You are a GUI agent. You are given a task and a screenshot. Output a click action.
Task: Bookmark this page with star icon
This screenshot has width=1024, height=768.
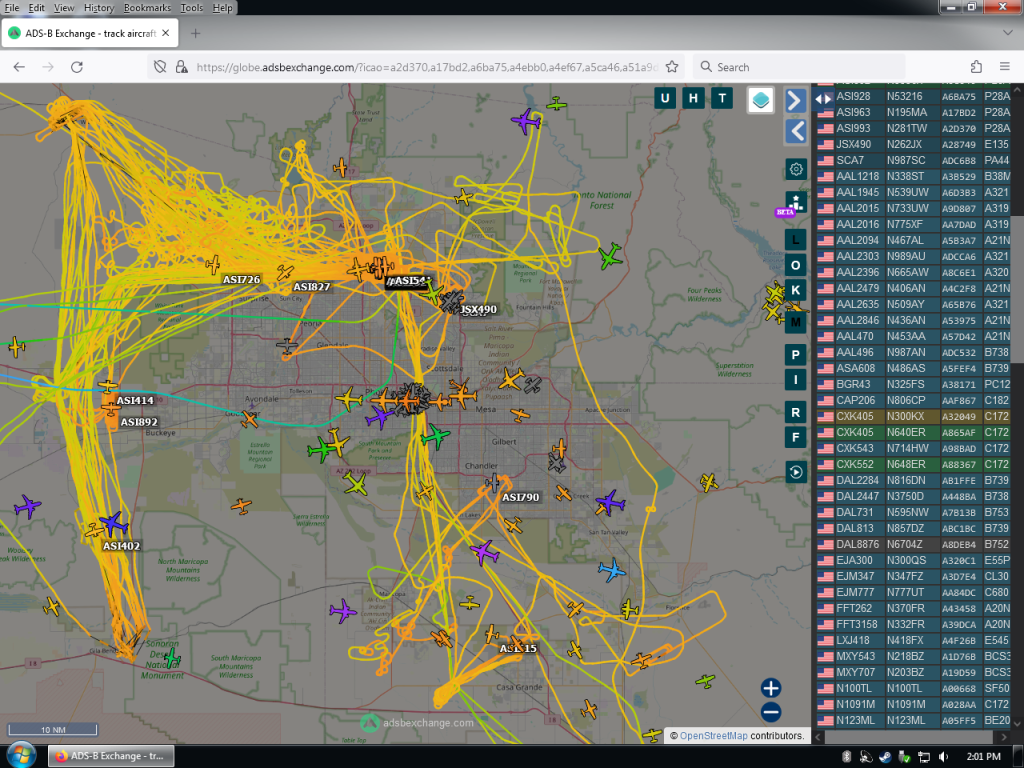pyautogui.click(x=671, y=67)
